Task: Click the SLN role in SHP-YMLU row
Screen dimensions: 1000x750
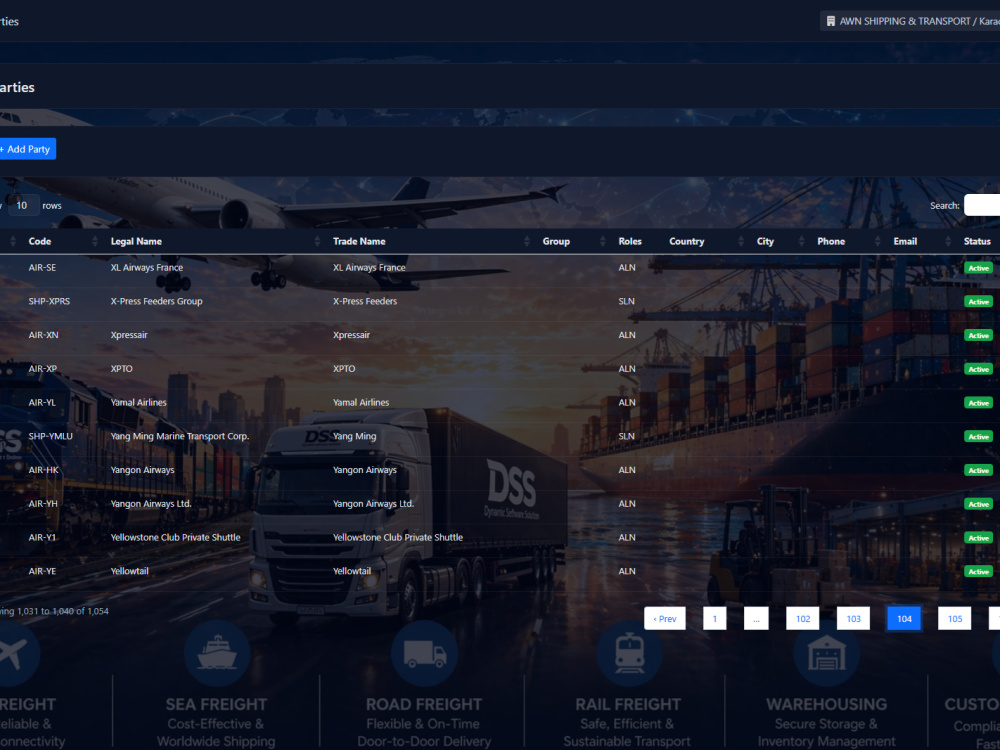Action: [x=626, y=436]
